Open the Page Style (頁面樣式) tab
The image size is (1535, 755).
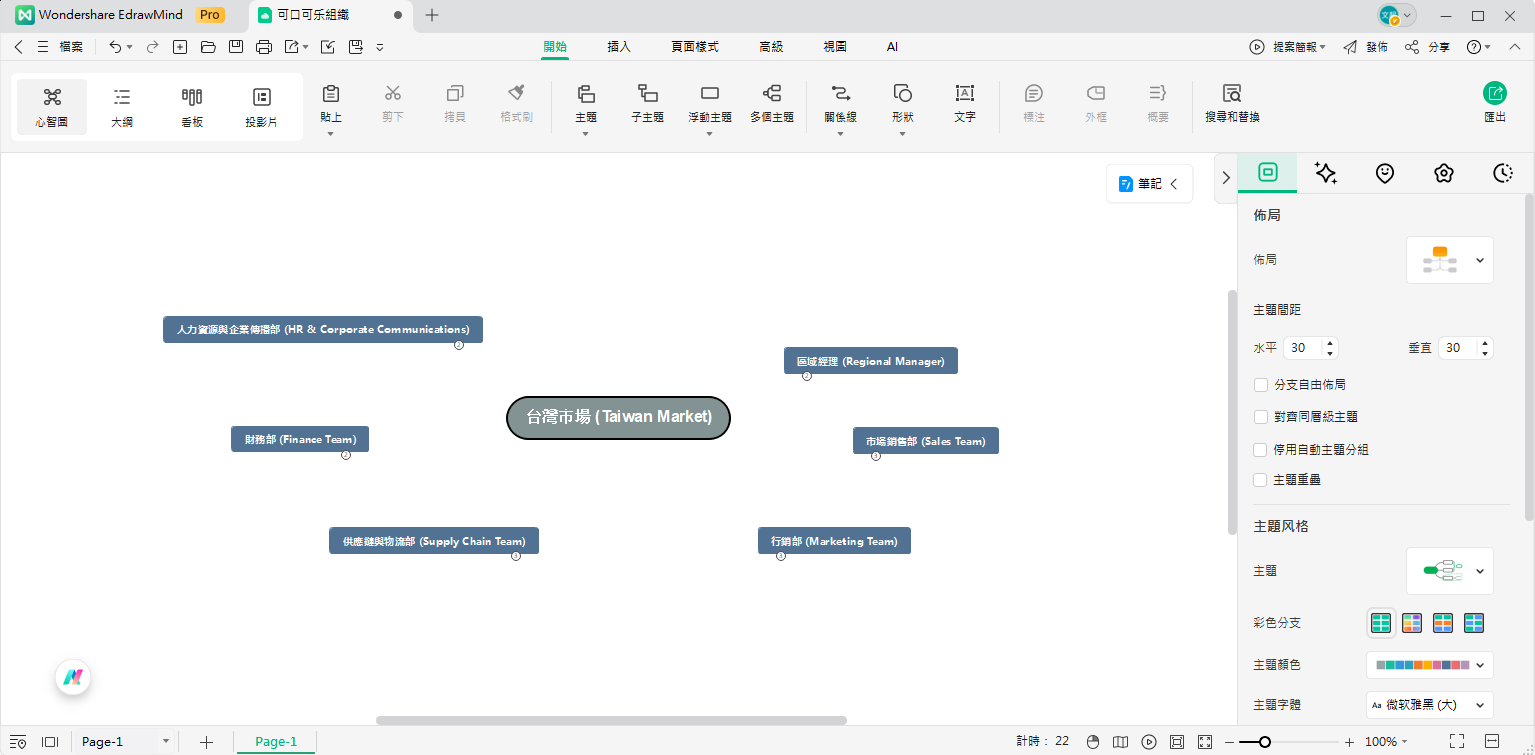pyautogui.click(x=694, y=47)
